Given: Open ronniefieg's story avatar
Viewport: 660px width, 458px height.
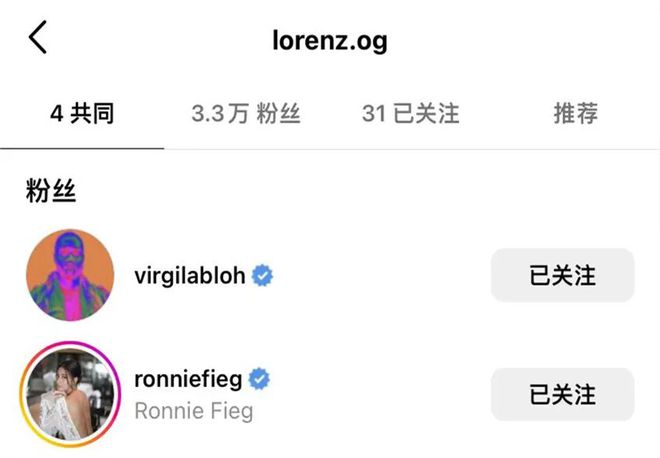Looking at the screenshot, I should pos(70,395).
